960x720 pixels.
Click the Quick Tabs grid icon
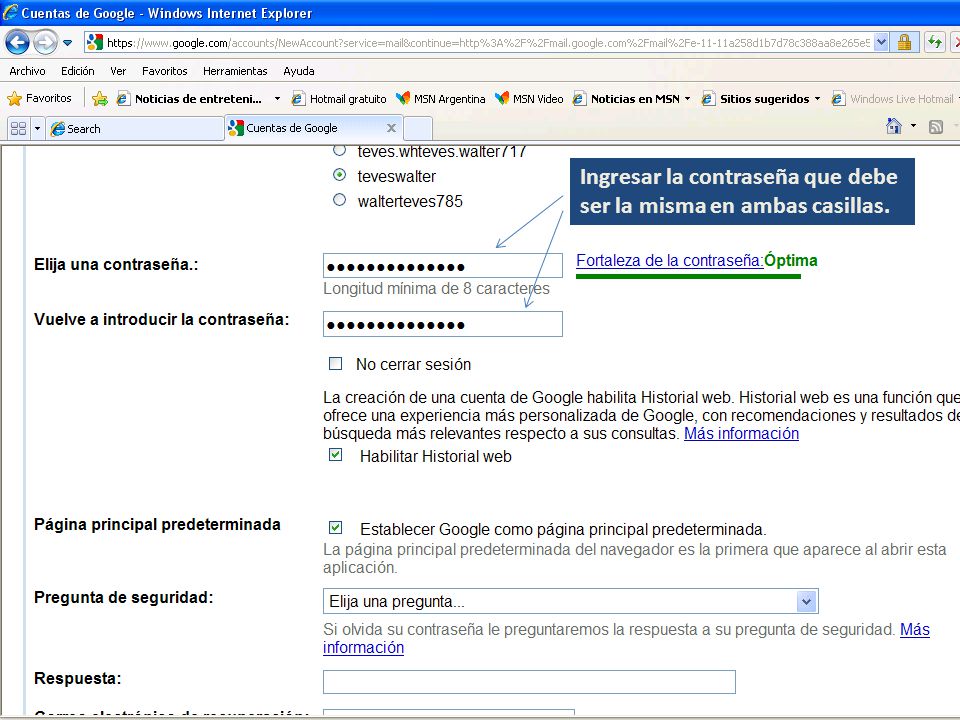coord(19,129)
